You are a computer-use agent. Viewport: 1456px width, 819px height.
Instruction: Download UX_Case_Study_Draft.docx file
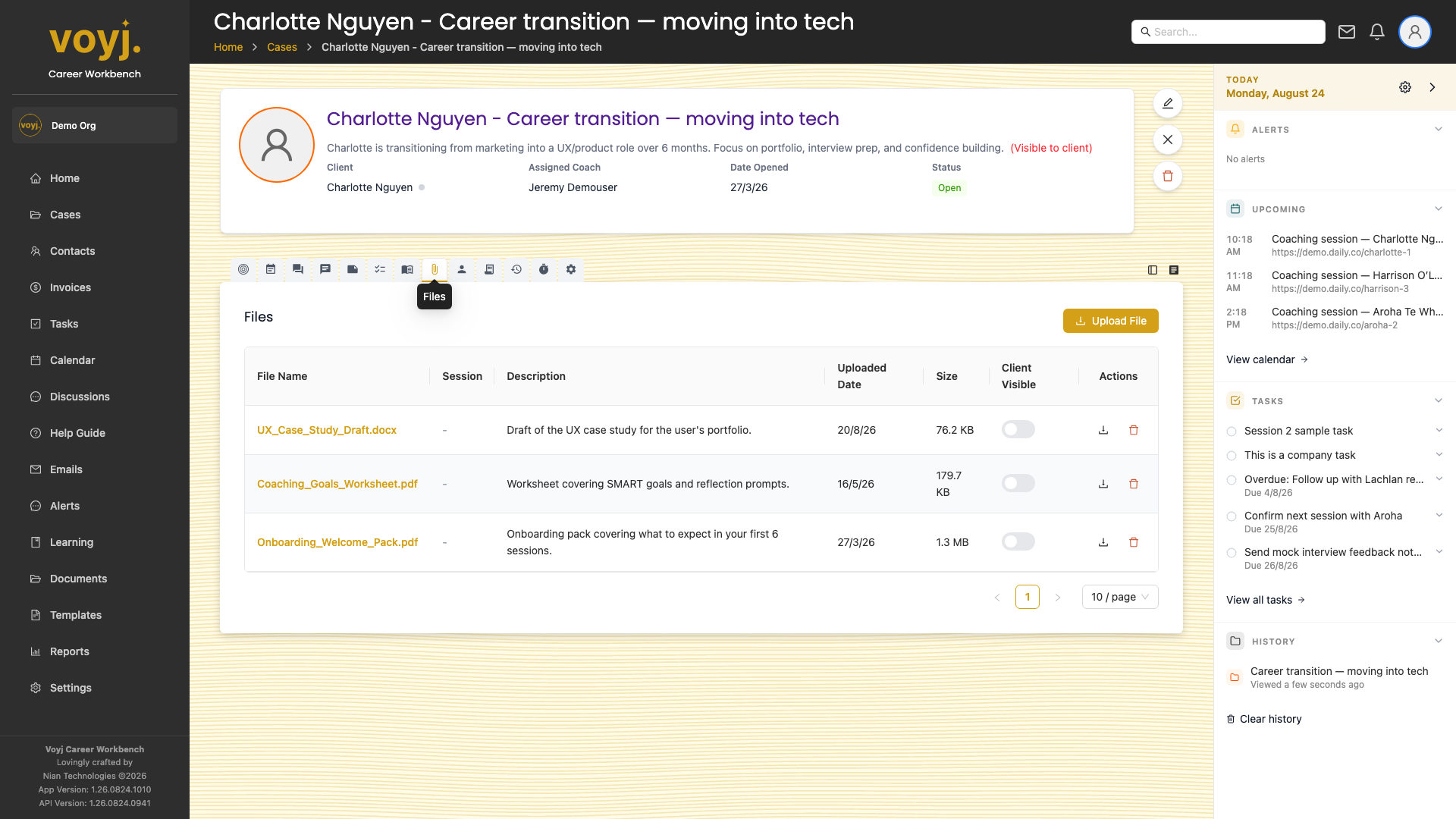(x=1103, y=430)
